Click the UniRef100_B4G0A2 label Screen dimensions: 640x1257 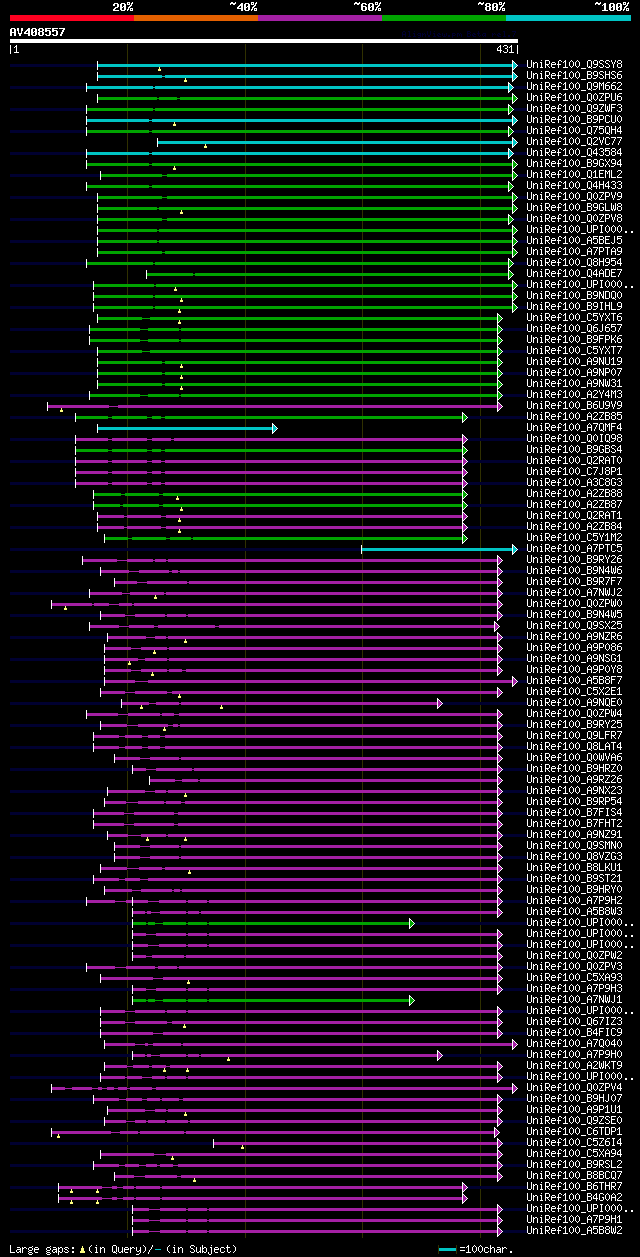pyautogui.click(x=574, y=1197)
